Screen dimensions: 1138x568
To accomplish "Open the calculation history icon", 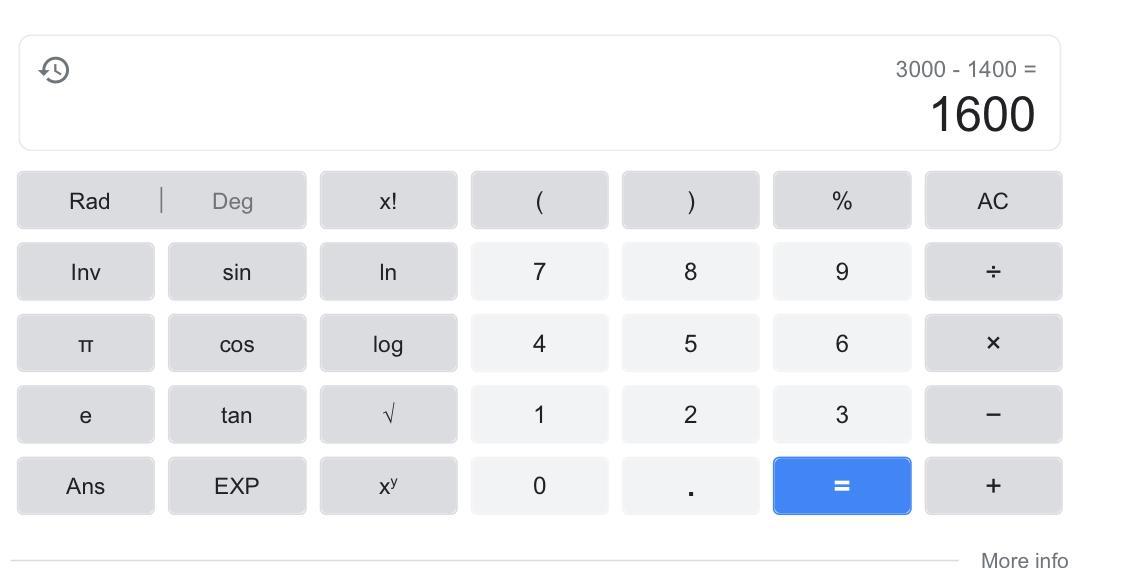I will [55, 70].
